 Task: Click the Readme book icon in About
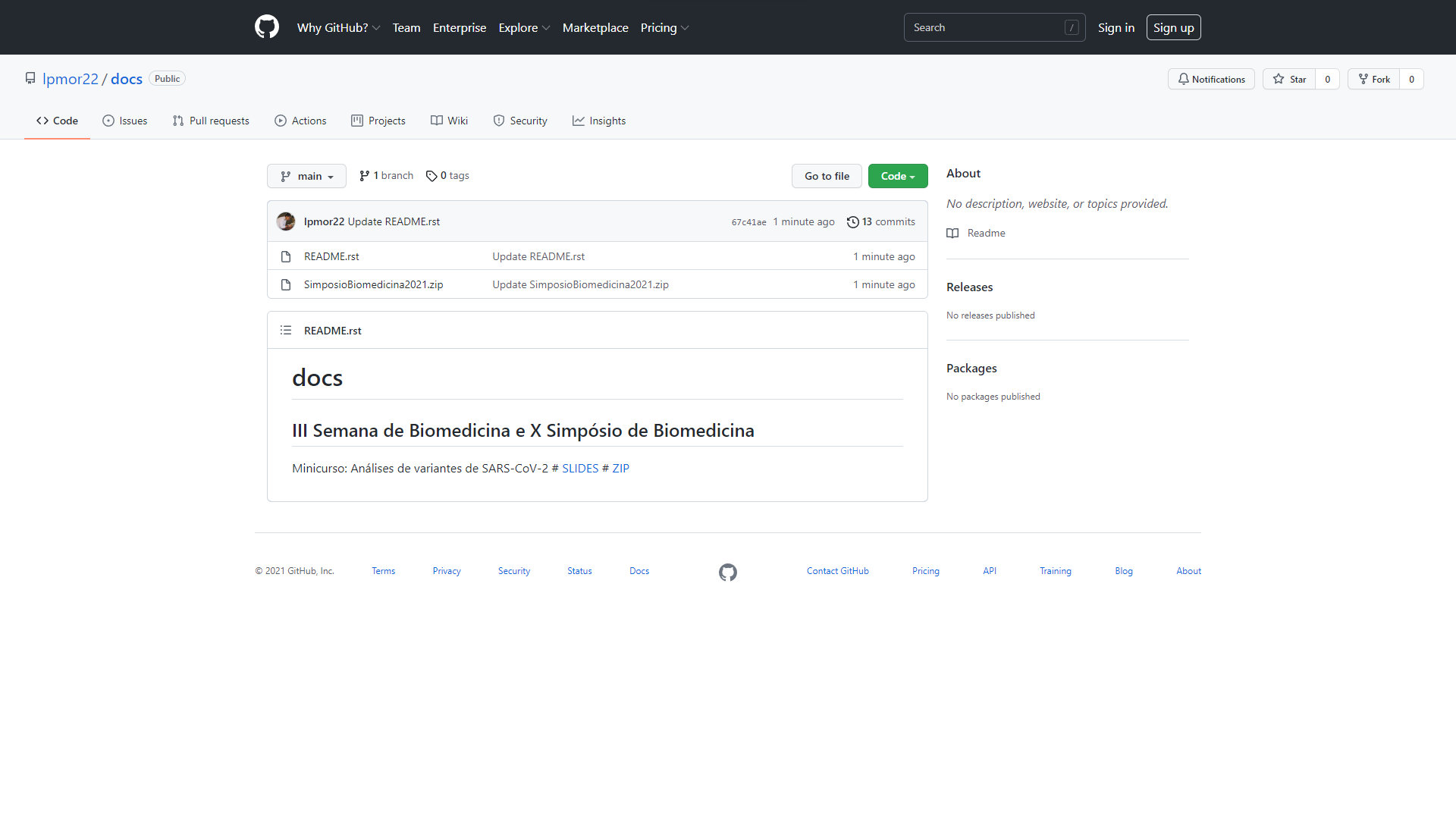(952, 234)
